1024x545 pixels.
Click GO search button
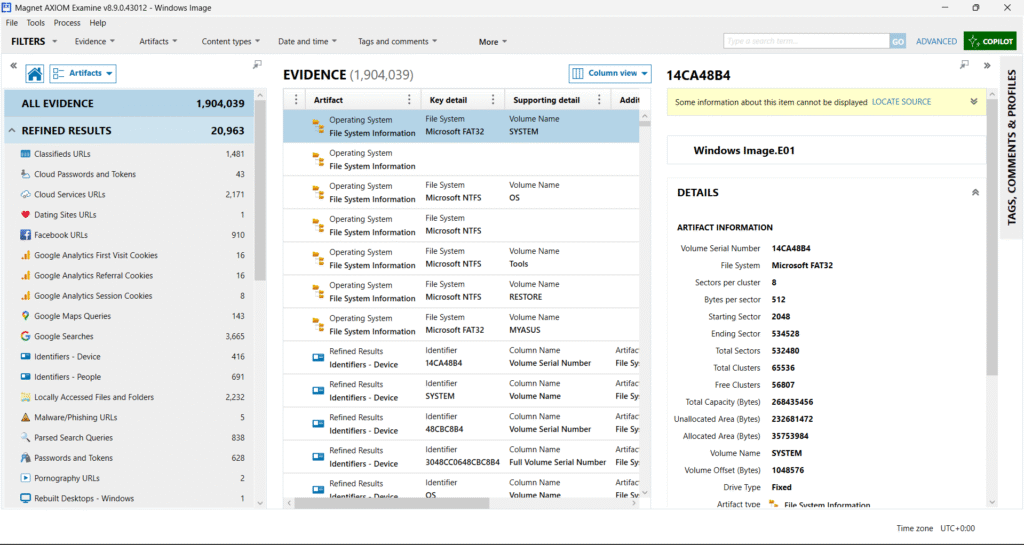pyautogui.click(x=898, y=41)
